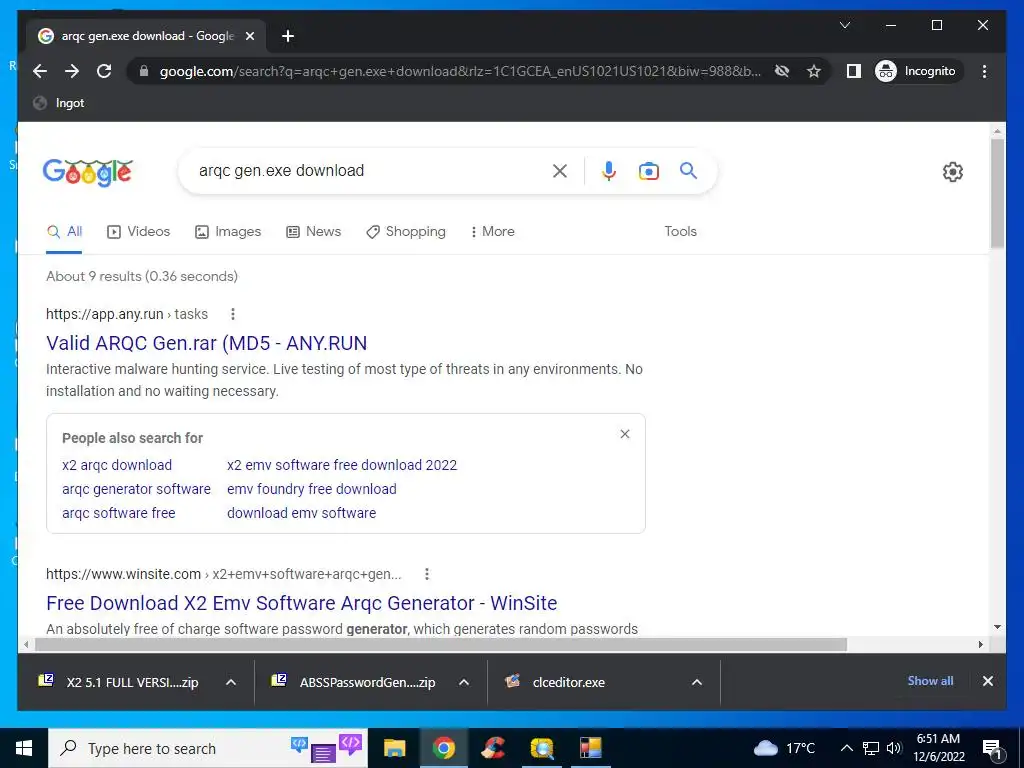Select the All results tab

click(65, 232)
